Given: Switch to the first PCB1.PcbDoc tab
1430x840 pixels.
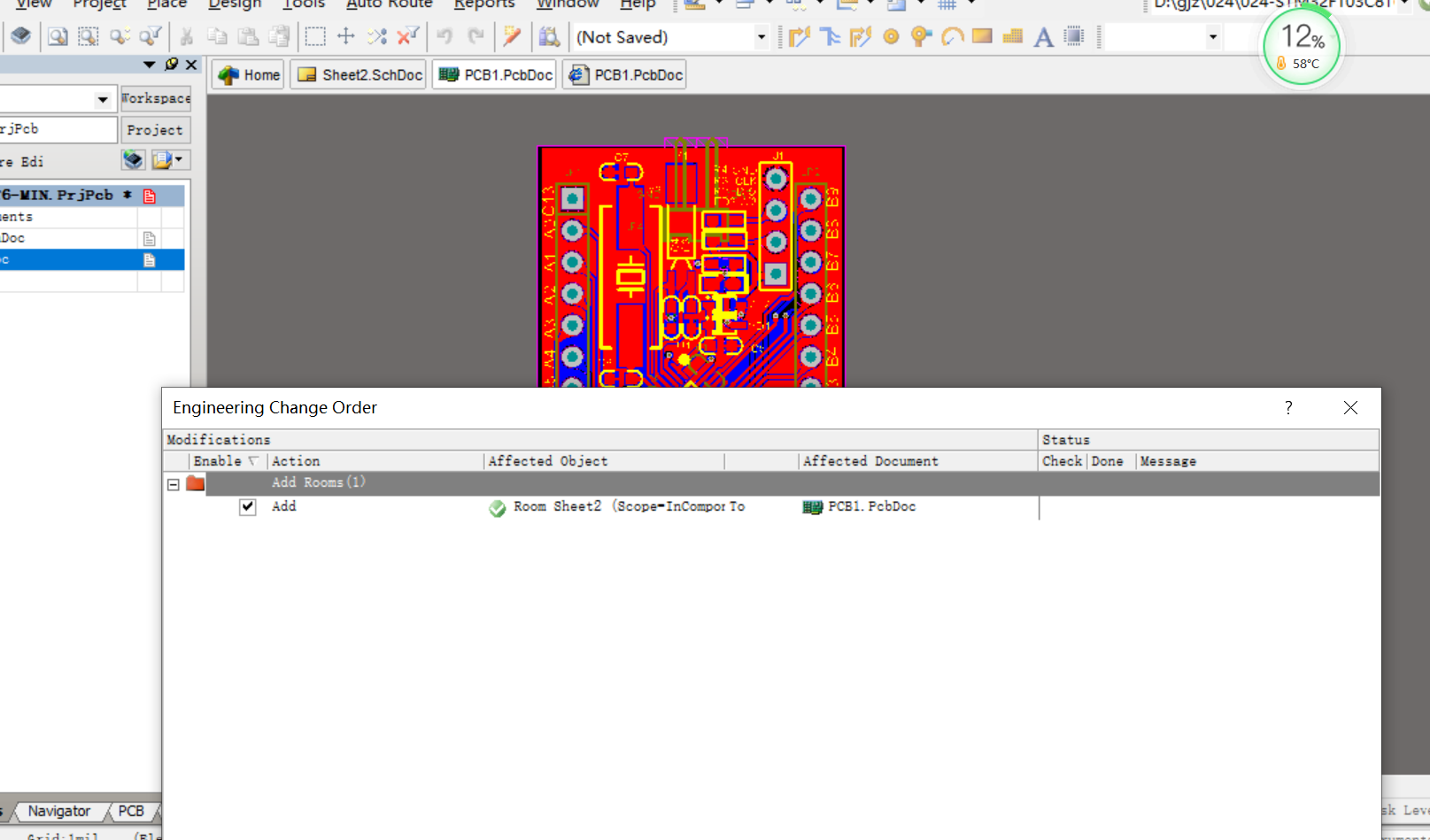Looking at the screenshot, I should [495, 75].
